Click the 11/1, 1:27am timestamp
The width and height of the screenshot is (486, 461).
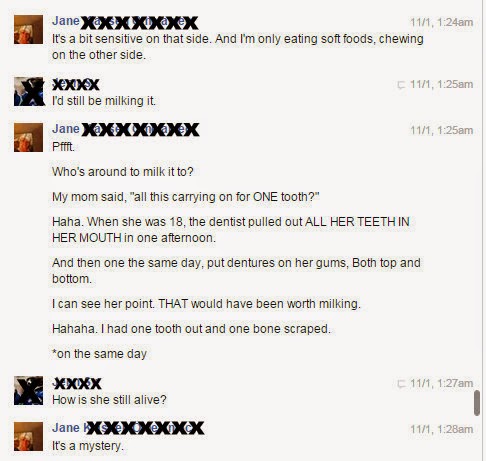441,383
